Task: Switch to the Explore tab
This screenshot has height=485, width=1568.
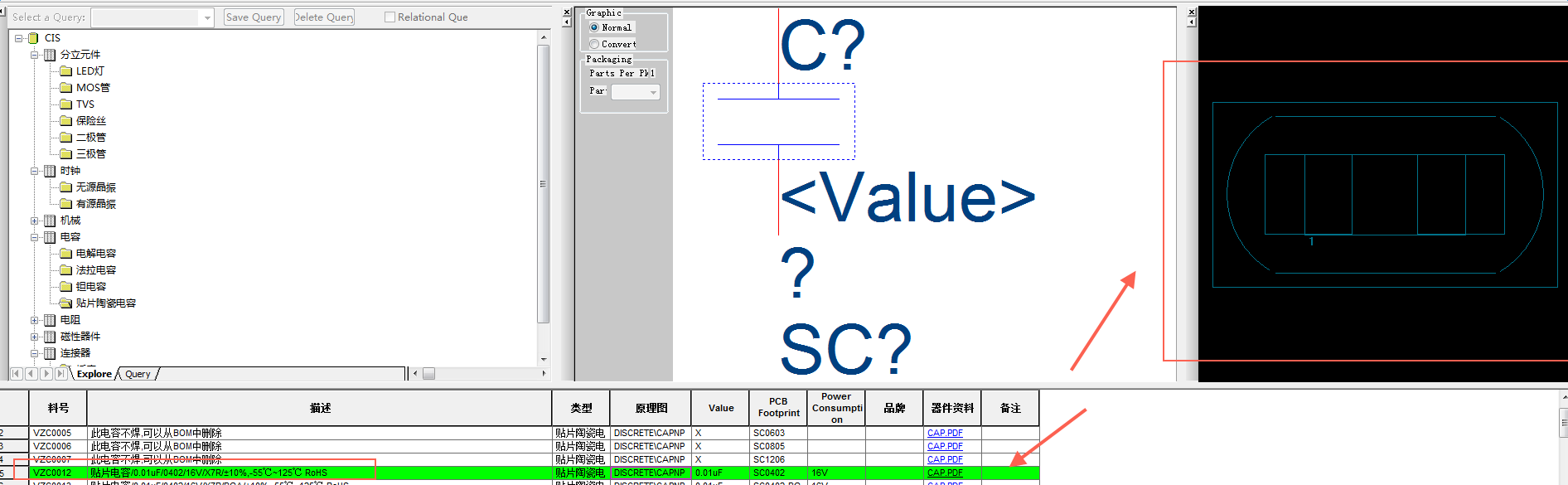Action: (94, 374)
